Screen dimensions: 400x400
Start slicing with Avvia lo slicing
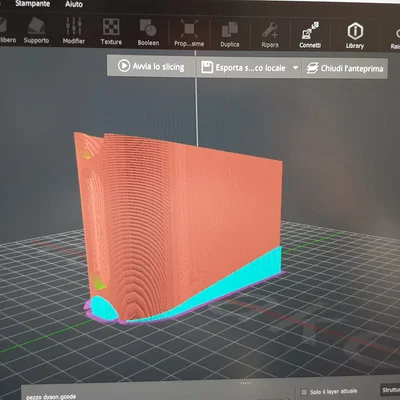click(x=151, y=66)
